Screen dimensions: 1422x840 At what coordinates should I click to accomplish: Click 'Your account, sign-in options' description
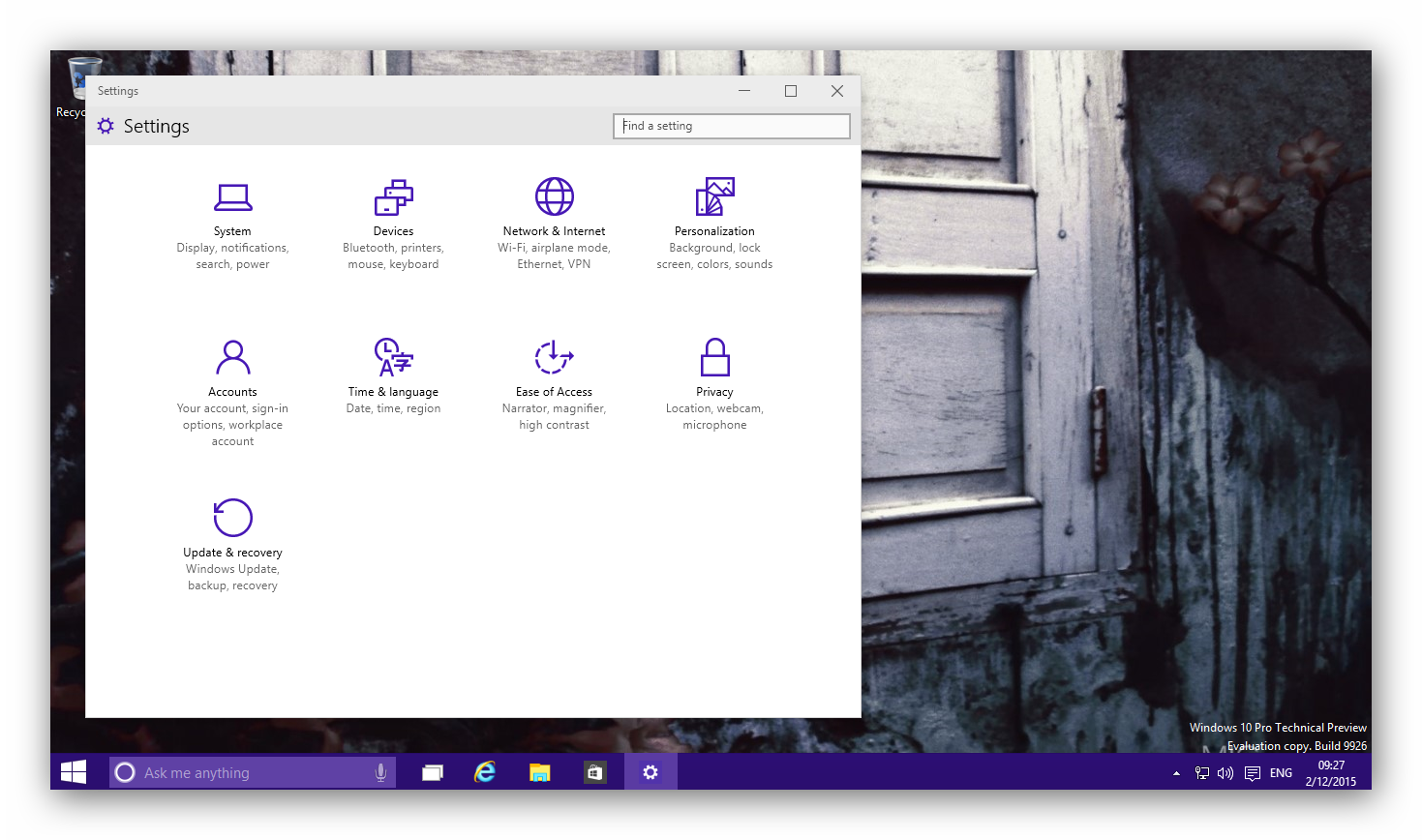pyautogui.click(x=232, y=425)
